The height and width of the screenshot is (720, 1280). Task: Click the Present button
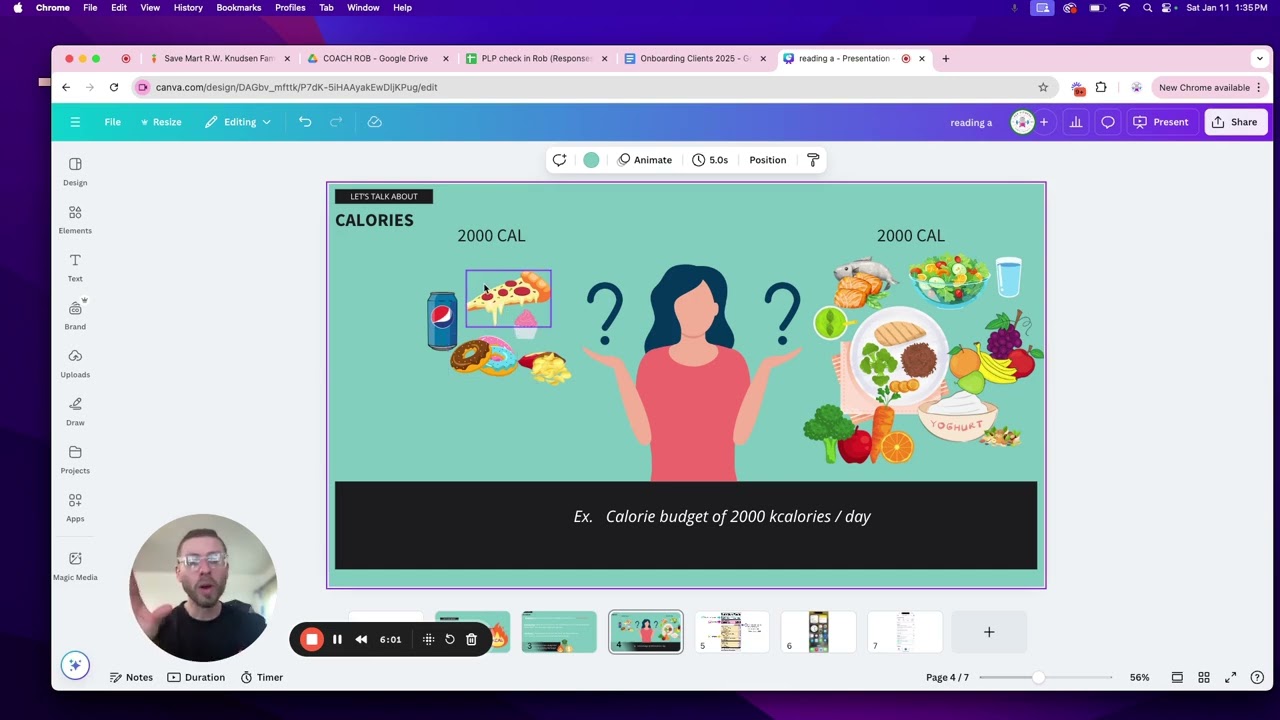point(1160,122)
